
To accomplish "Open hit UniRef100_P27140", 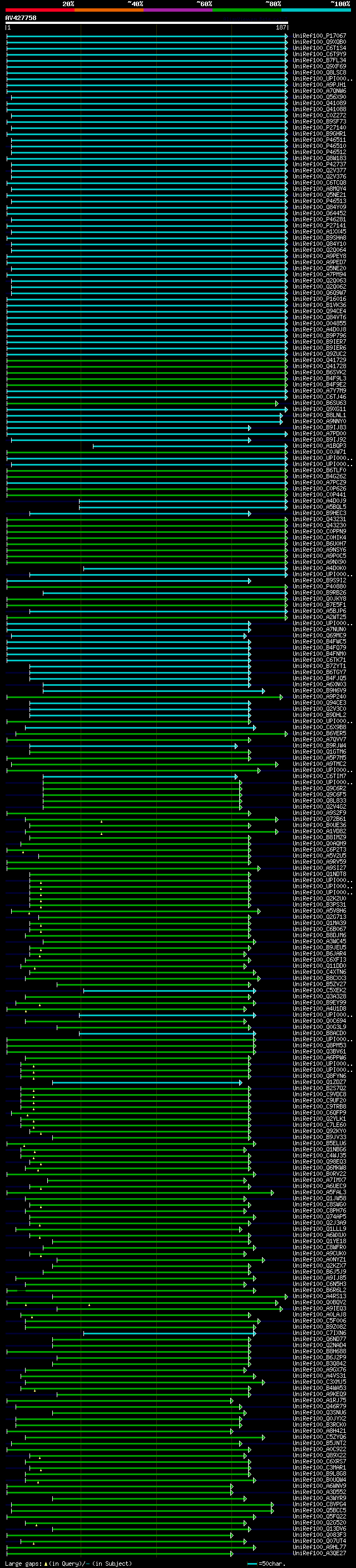I will tap(319, 128).
